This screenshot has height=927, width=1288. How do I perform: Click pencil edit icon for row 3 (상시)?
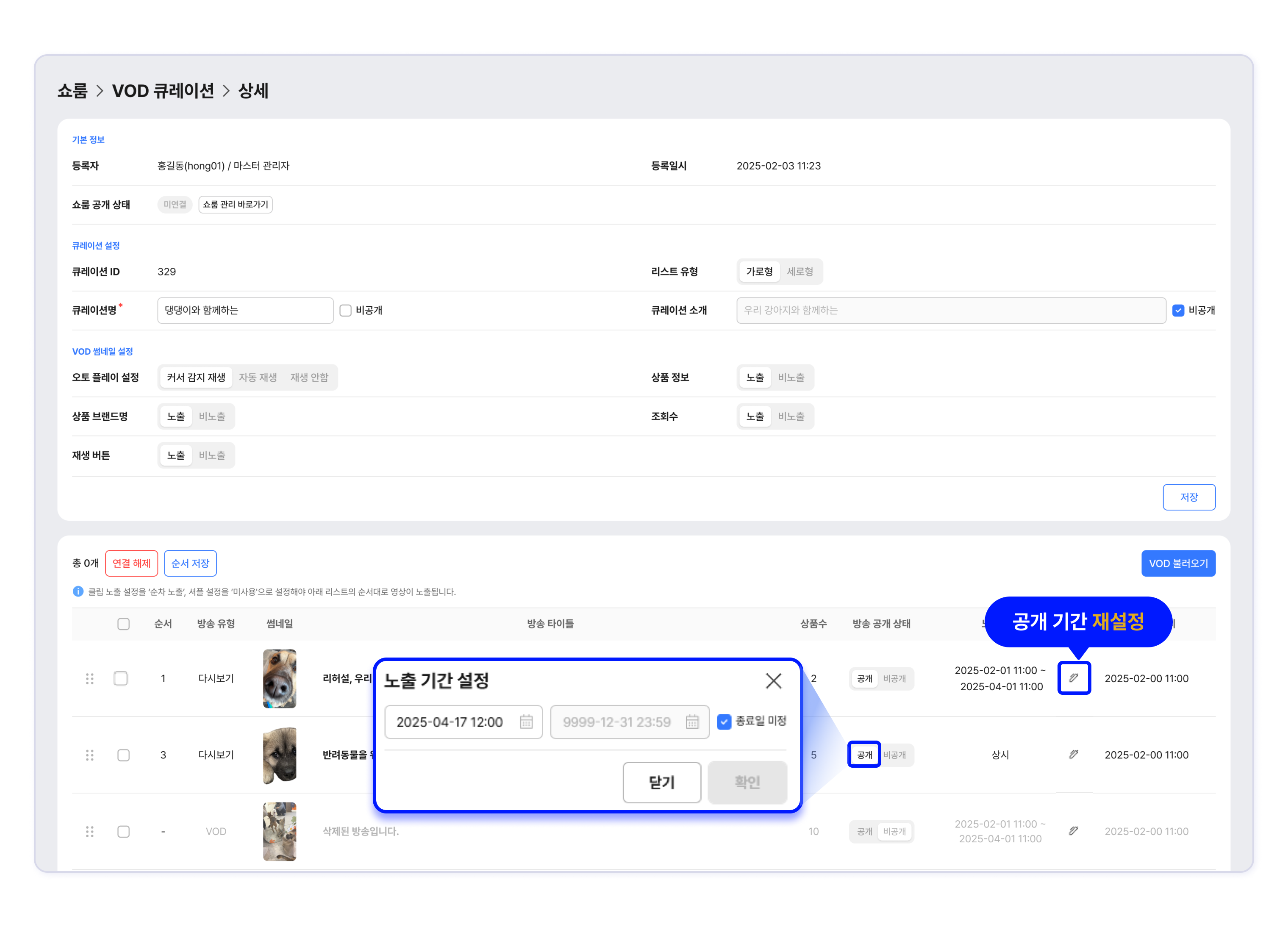point(1073,754)
